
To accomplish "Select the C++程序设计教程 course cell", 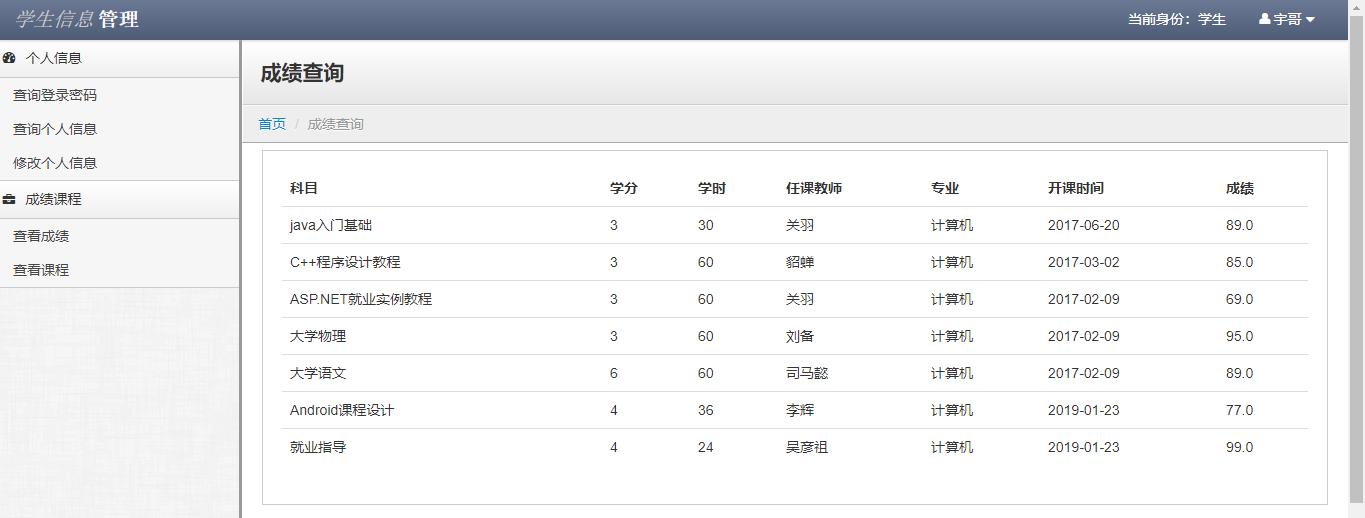I will point(345,262).
